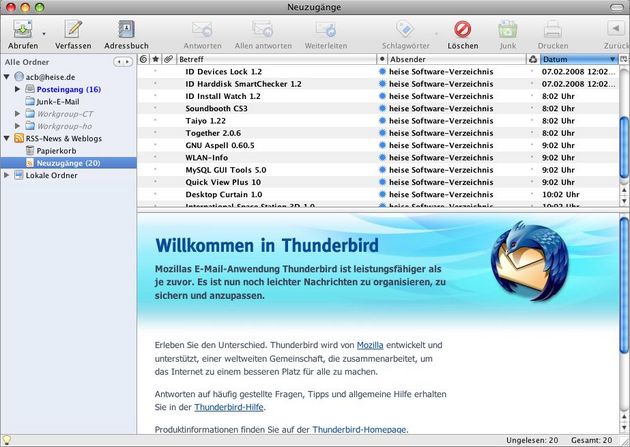Open message ID Harddisk SmartChecker 1.2

243,84
